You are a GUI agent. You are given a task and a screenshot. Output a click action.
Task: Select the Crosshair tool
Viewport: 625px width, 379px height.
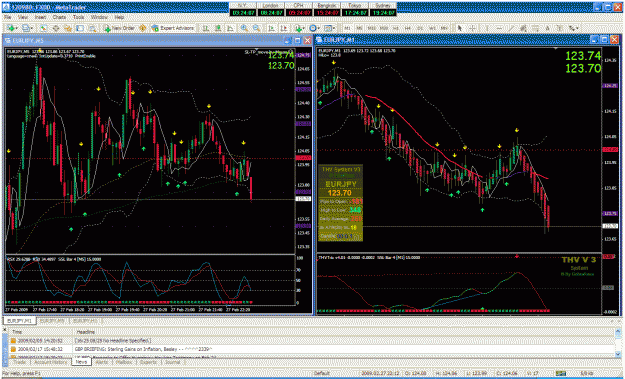point(472,28)
